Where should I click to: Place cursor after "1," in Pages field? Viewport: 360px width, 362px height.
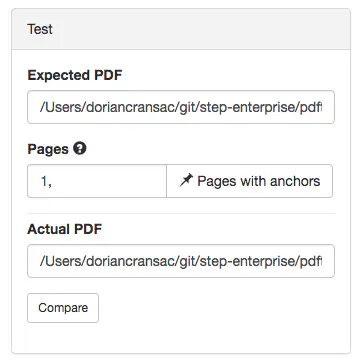pos(53,182)
